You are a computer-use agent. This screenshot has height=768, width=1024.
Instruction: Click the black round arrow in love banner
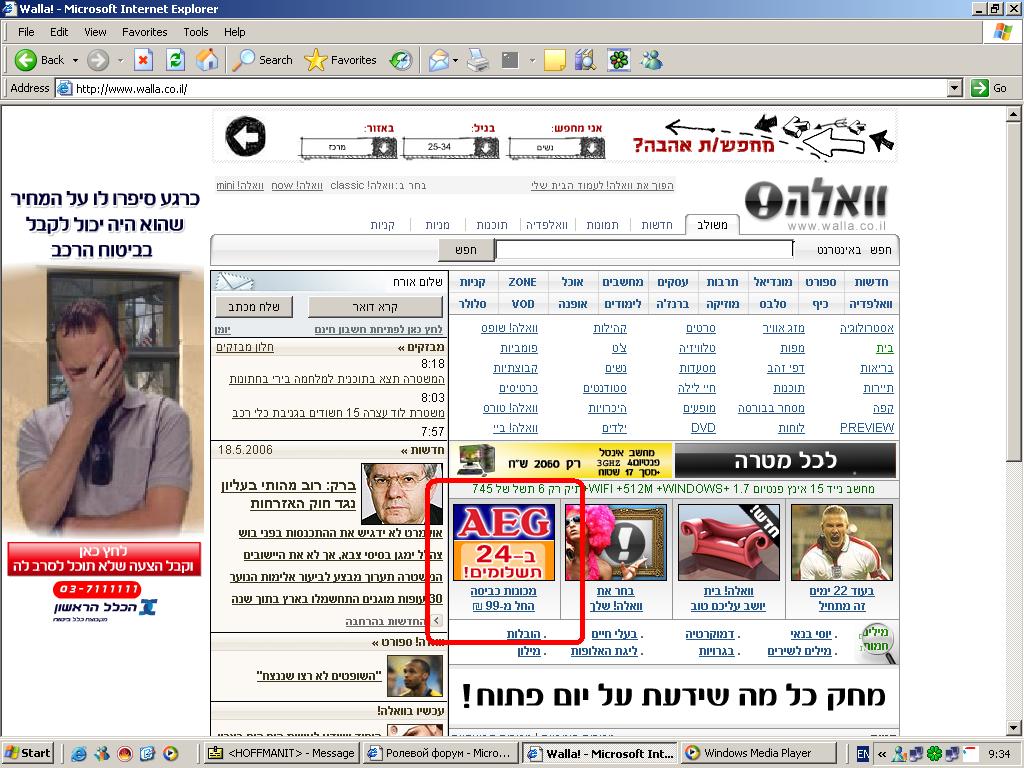pos(246,136)
